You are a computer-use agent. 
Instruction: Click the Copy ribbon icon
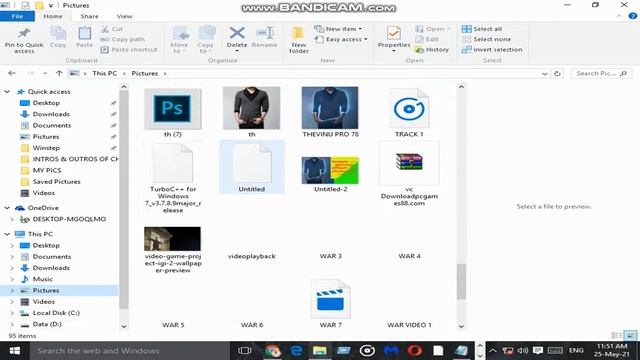[x=58, y=33]
